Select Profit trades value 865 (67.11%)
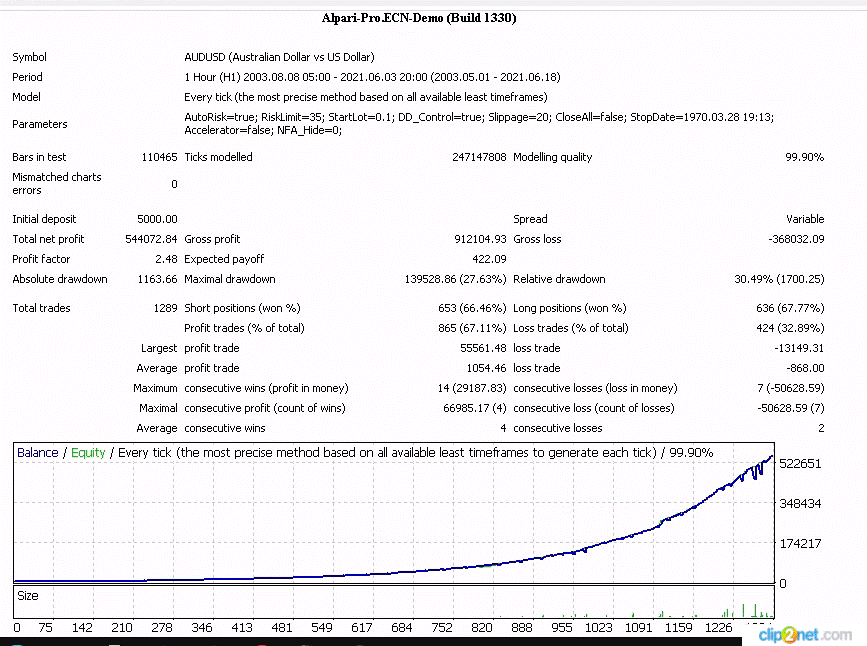The image size is (867, 646). (x=472, y=328)
